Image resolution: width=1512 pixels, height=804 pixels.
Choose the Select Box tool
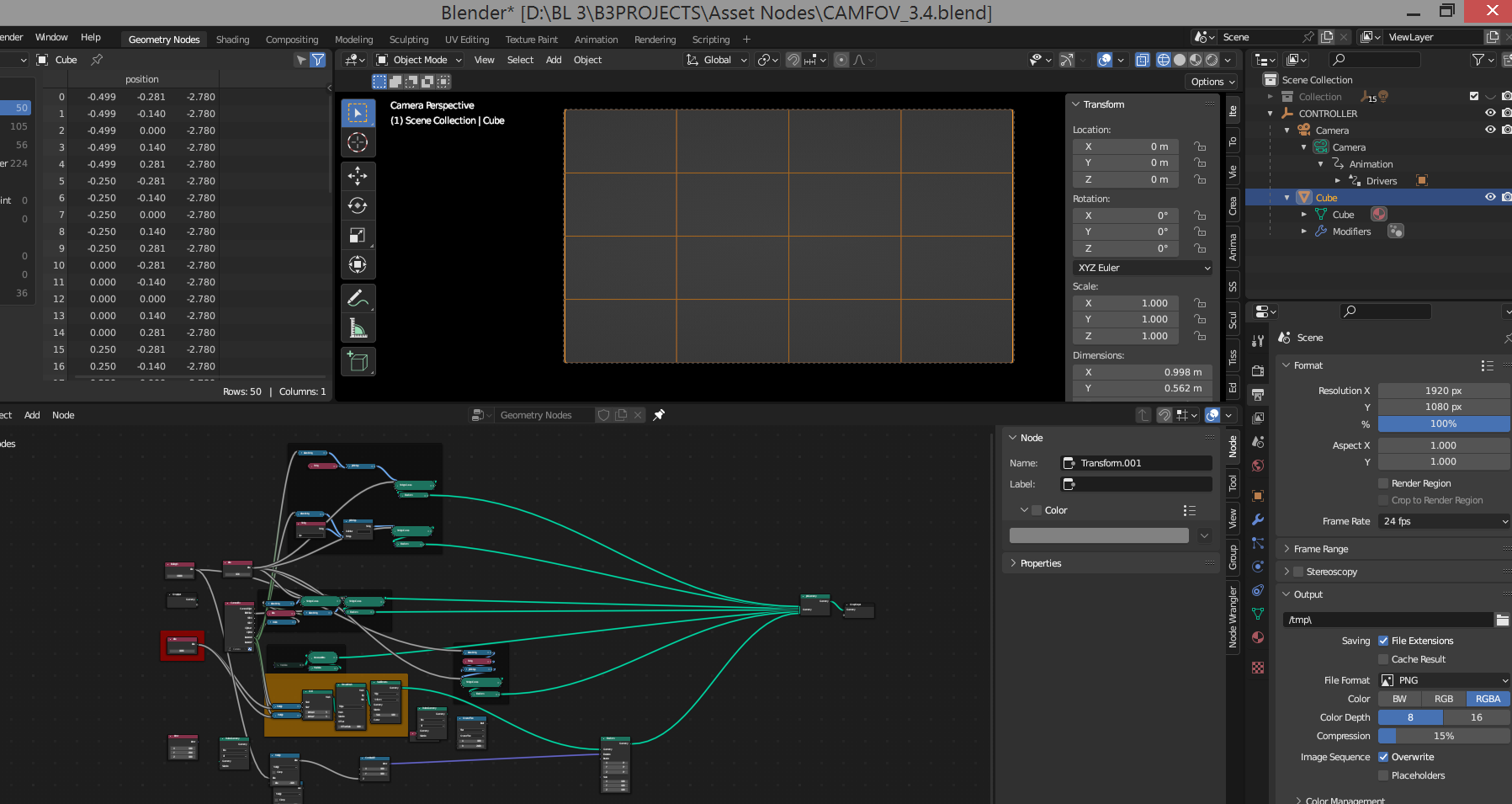[358, 113]
